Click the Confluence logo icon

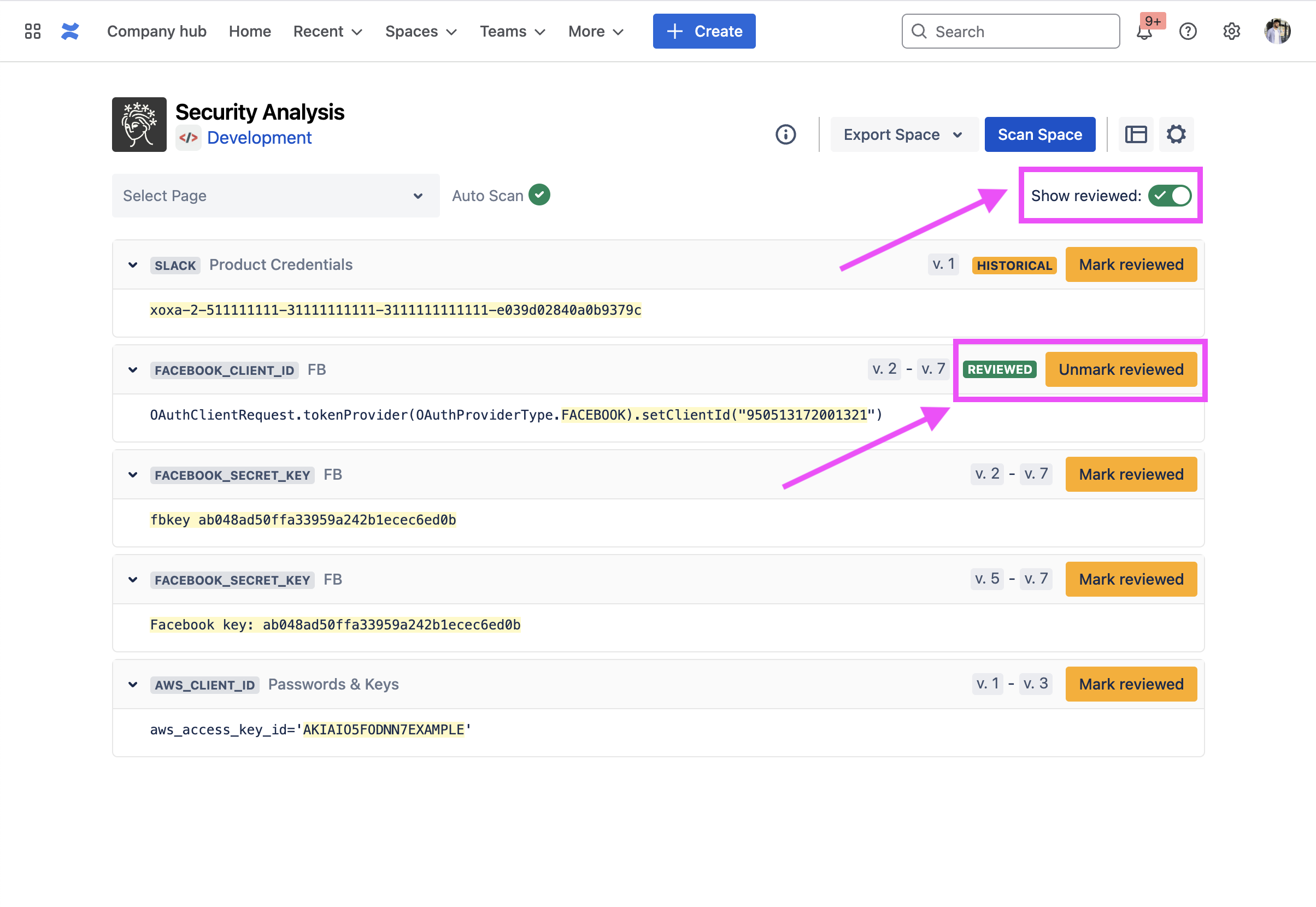click(x=70, y=31)
